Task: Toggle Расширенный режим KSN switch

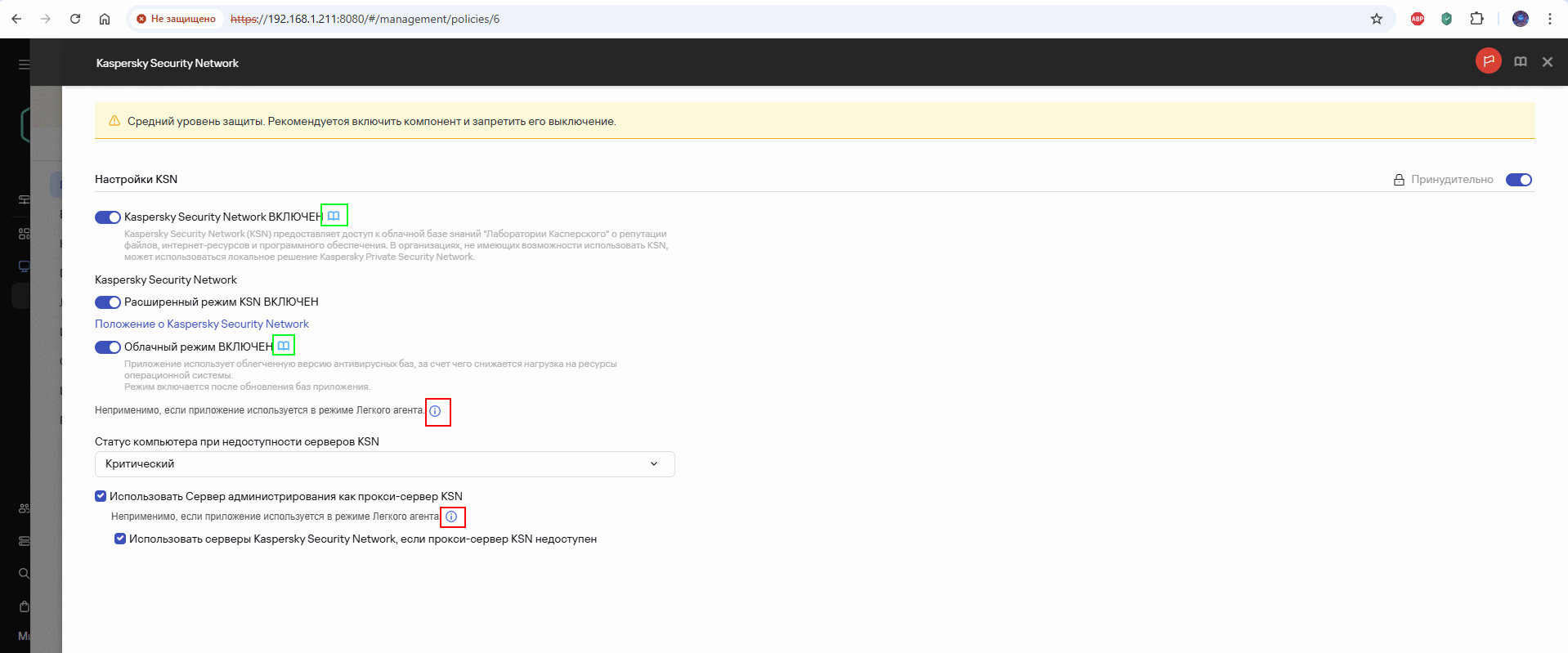Action: (x=108, y=302)
